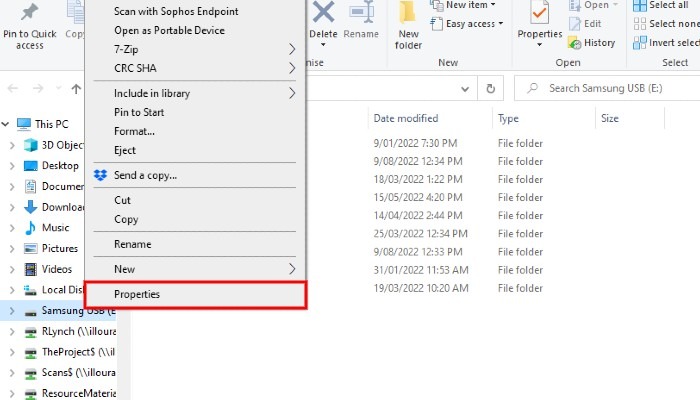Choose Open as Portable Device
Image resolution: width=700 pixels, height=400 pixels.
[195, 31]
